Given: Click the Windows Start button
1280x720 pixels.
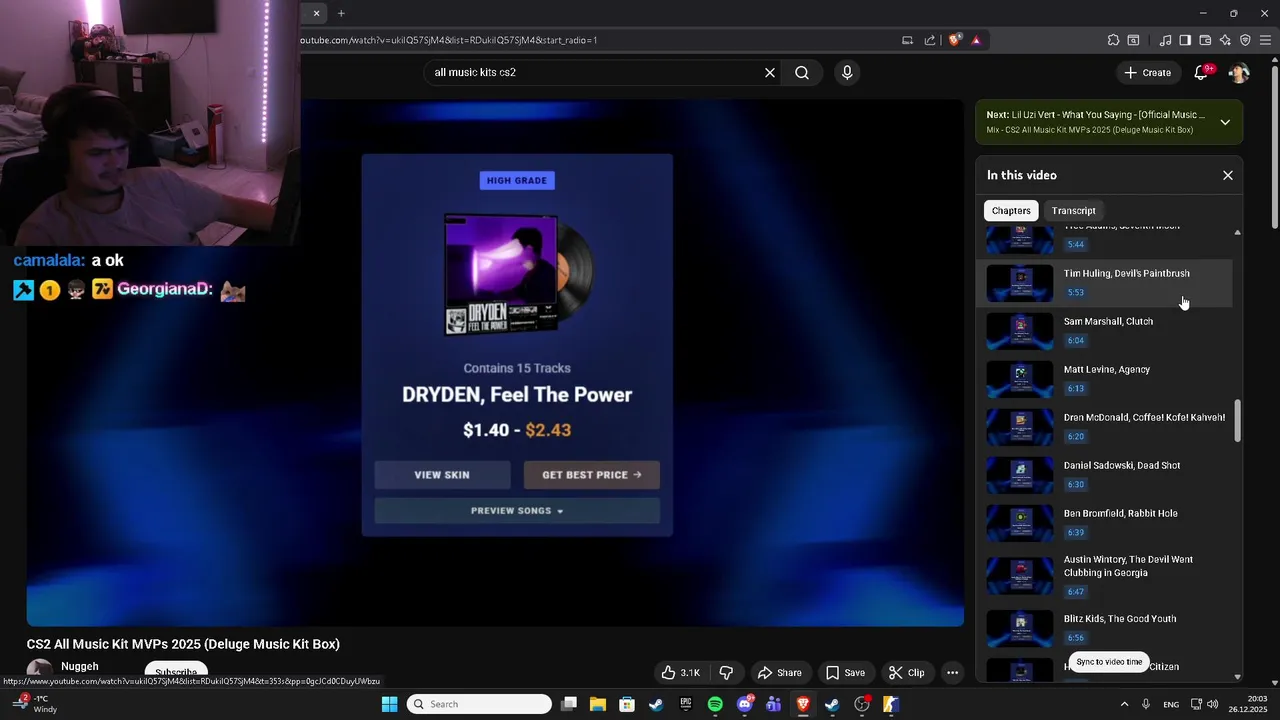Looking at the screenshot, I should coord(390,704).
